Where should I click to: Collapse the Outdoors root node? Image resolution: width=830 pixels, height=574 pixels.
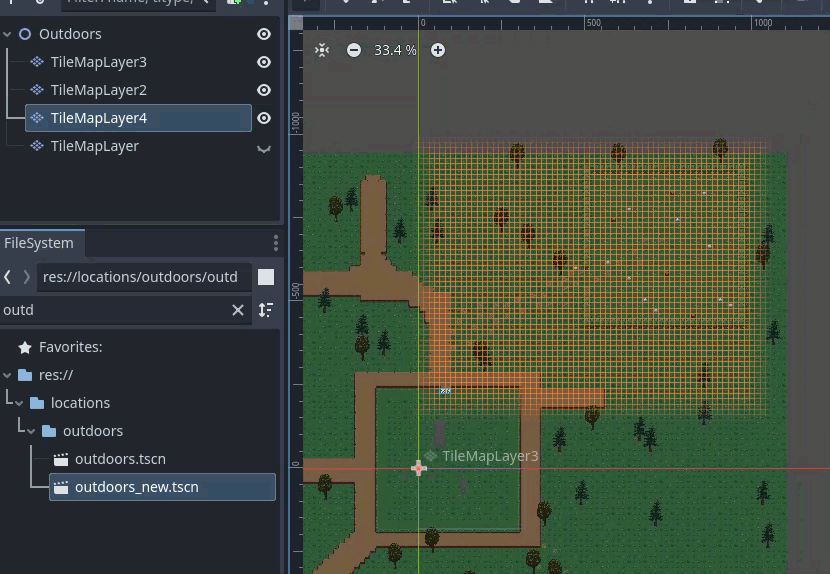(8, 34)
